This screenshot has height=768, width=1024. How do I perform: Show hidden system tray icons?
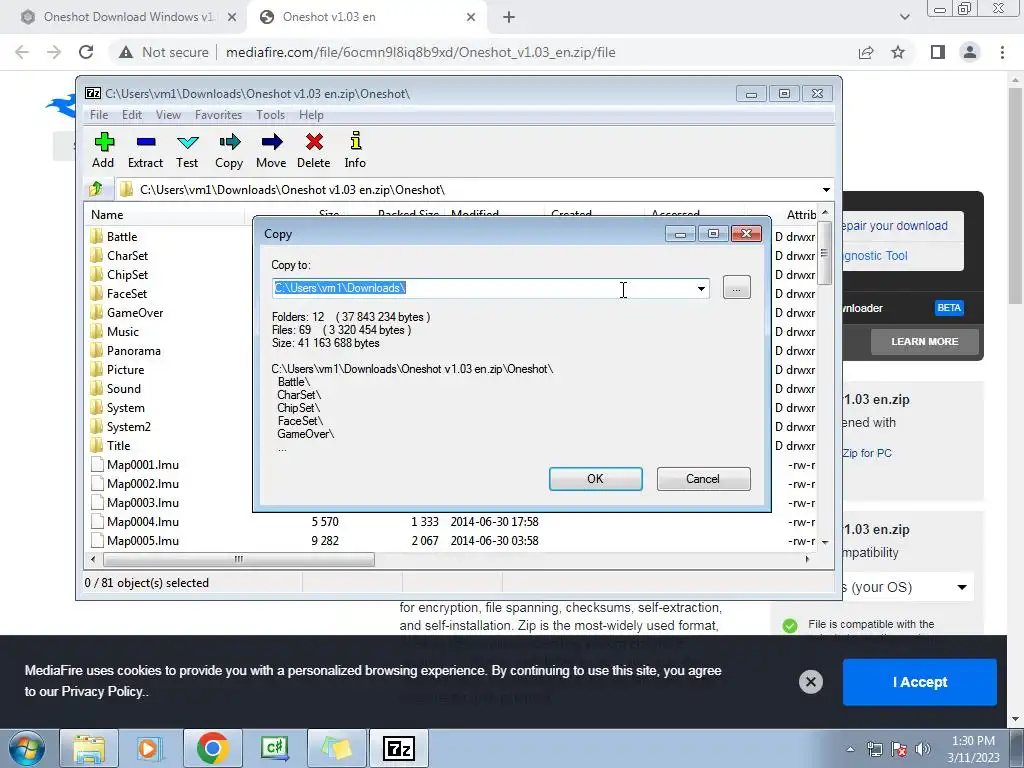point(850,749)
